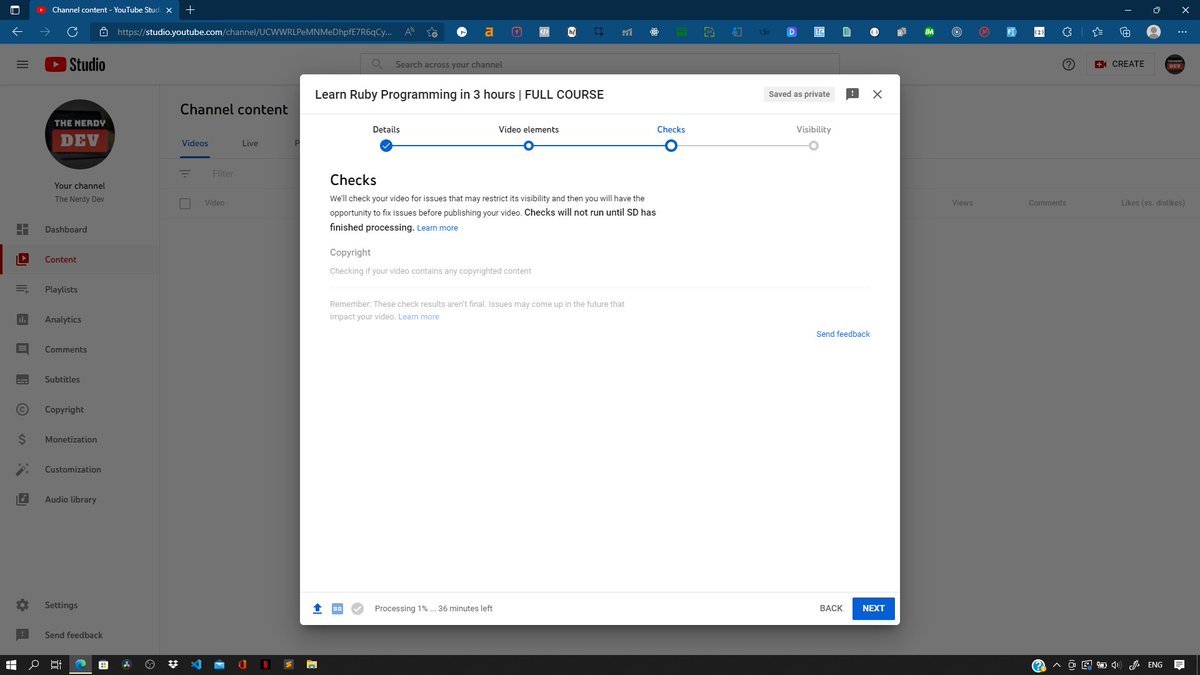Click the Checks step indicator
The image size is (1200, 675).
click(671, 145)
